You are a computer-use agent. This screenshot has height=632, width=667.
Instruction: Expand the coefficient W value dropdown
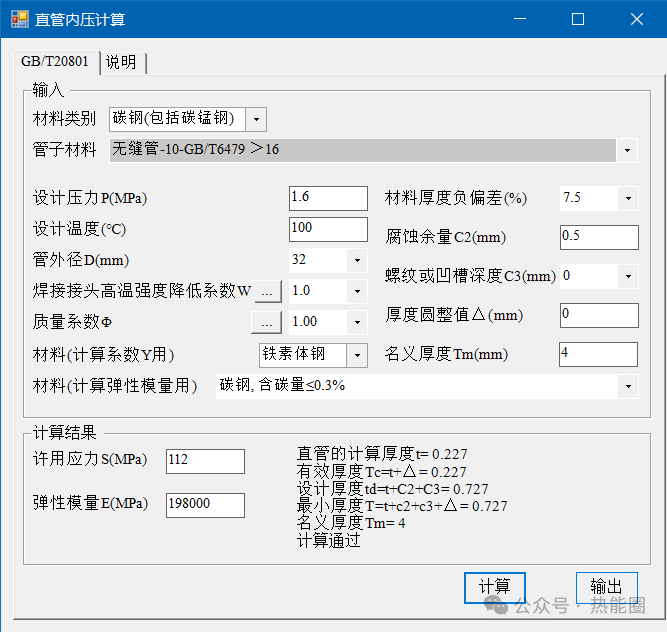[357, 291]
